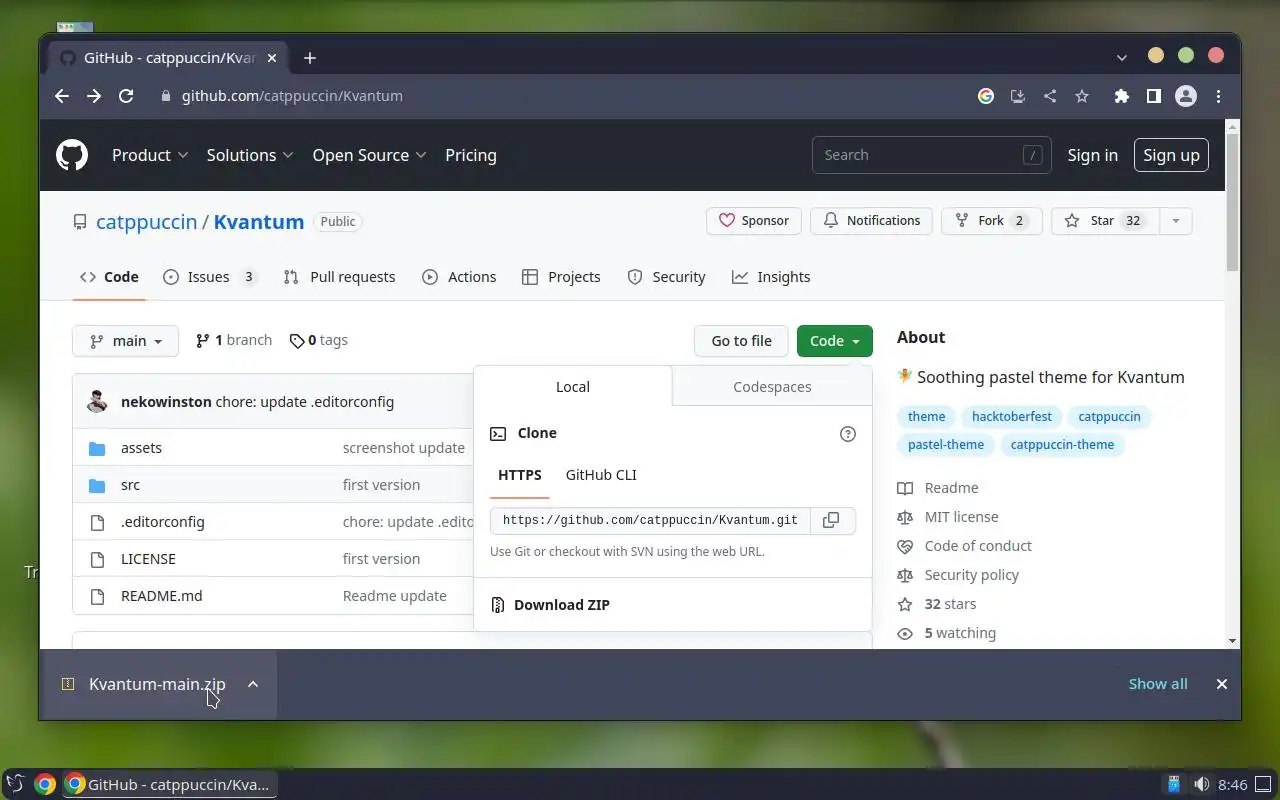1280x800 pixels.
Task: Open the Chrome three-dot menu
Action: [x=1218, y=96]
